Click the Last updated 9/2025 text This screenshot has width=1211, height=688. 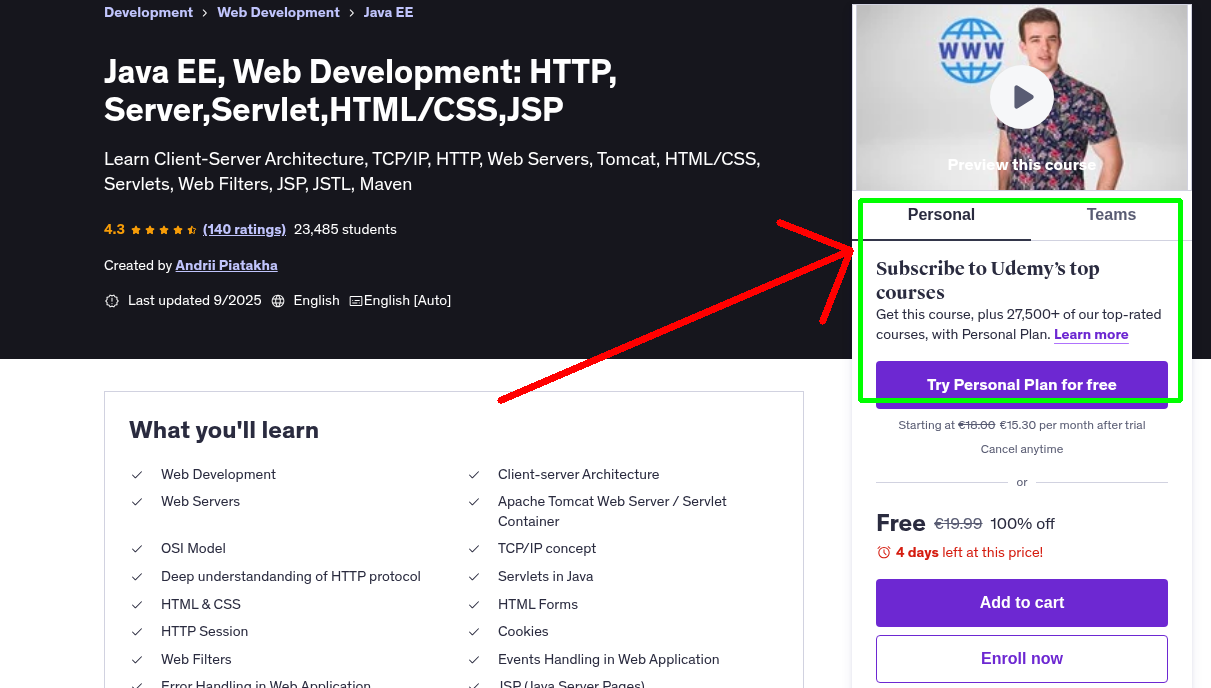pos(193,300)
